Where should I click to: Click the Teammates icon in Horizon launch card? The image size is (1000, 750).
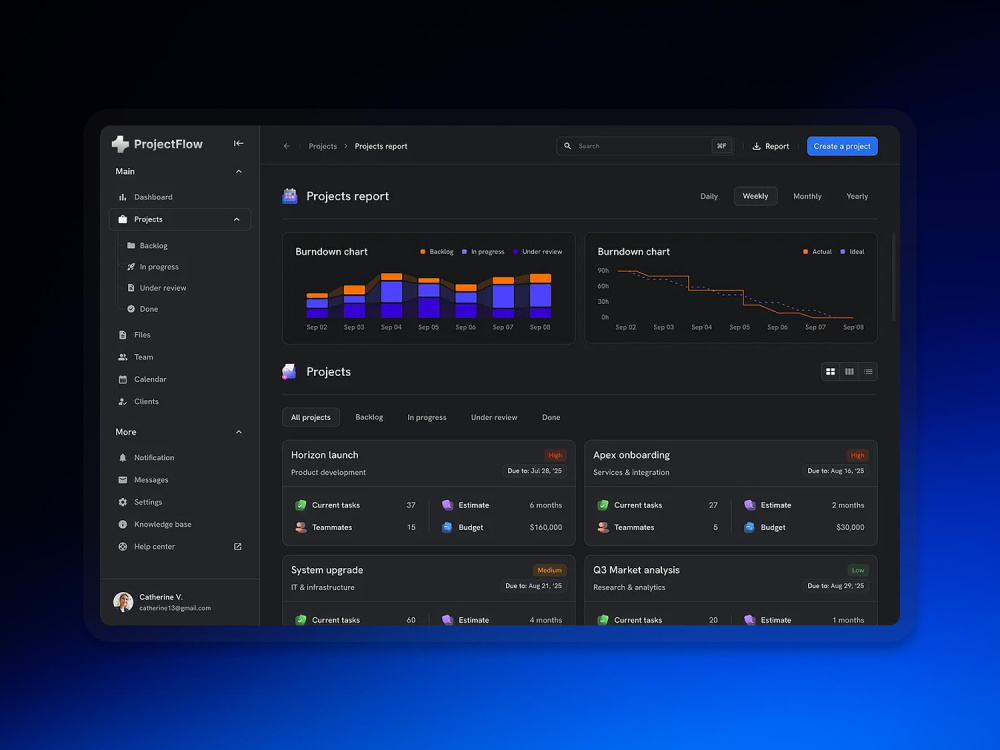pyautogui.click(x=301, y=527)
